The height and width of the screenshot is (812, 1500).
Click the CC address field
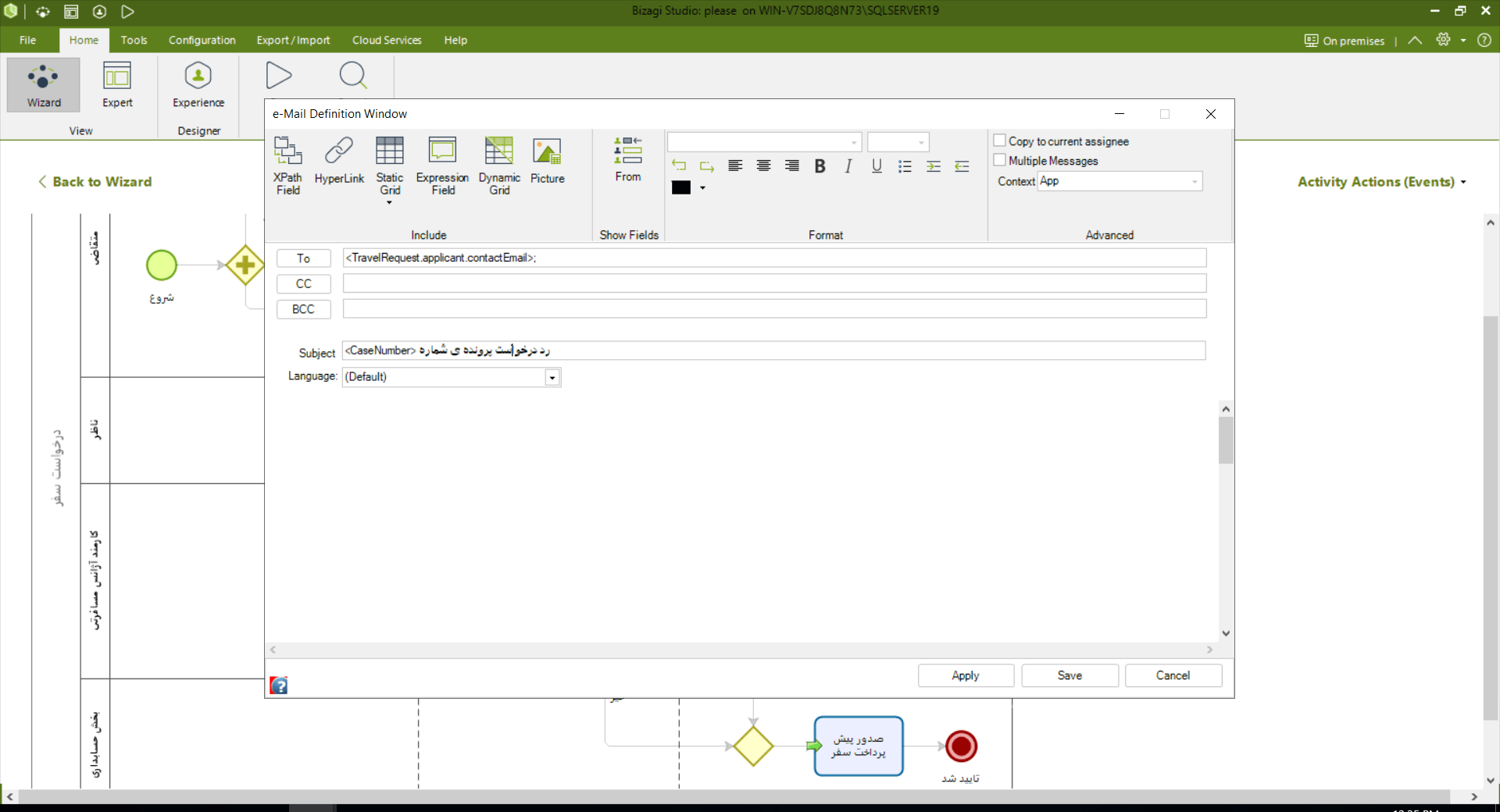tap(774, 283)
